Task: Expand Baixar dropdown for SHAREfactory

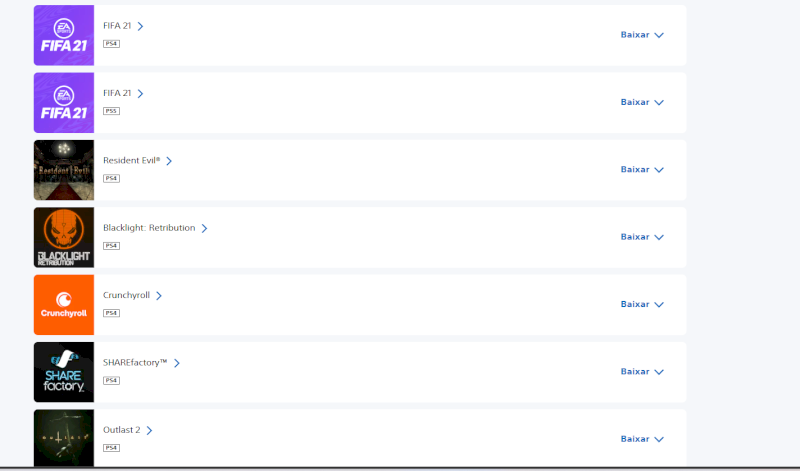Action: tap(642, 371)
